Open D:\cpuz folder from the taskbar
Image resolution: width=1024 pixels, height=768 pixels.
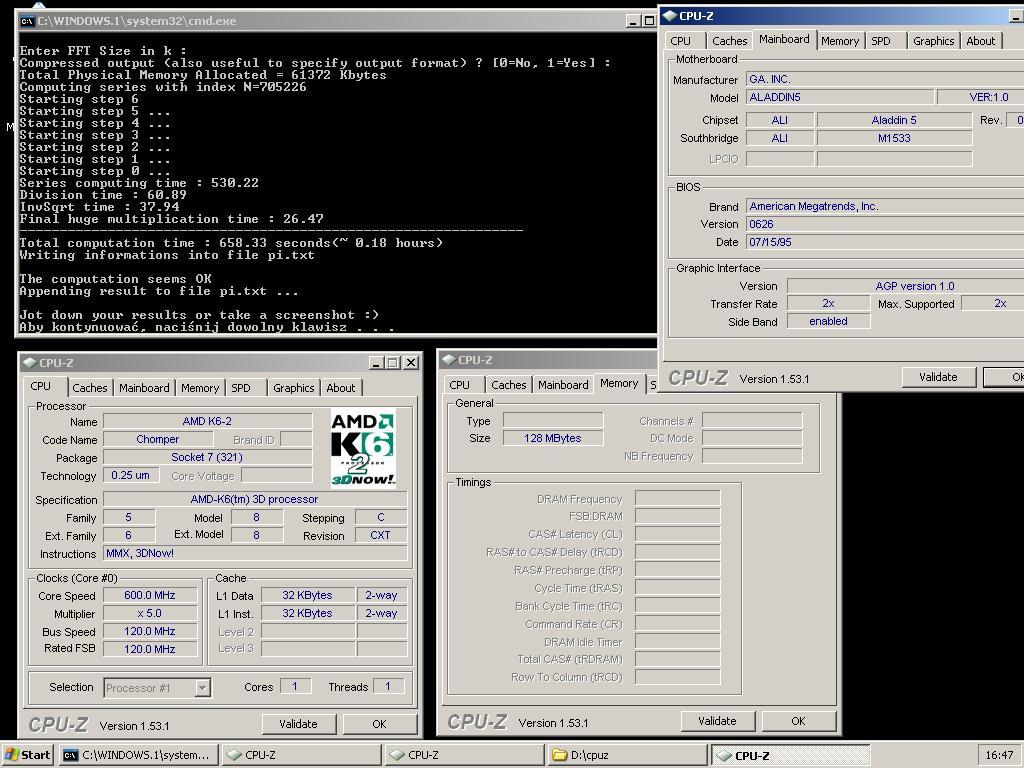[x=627, y=755]
